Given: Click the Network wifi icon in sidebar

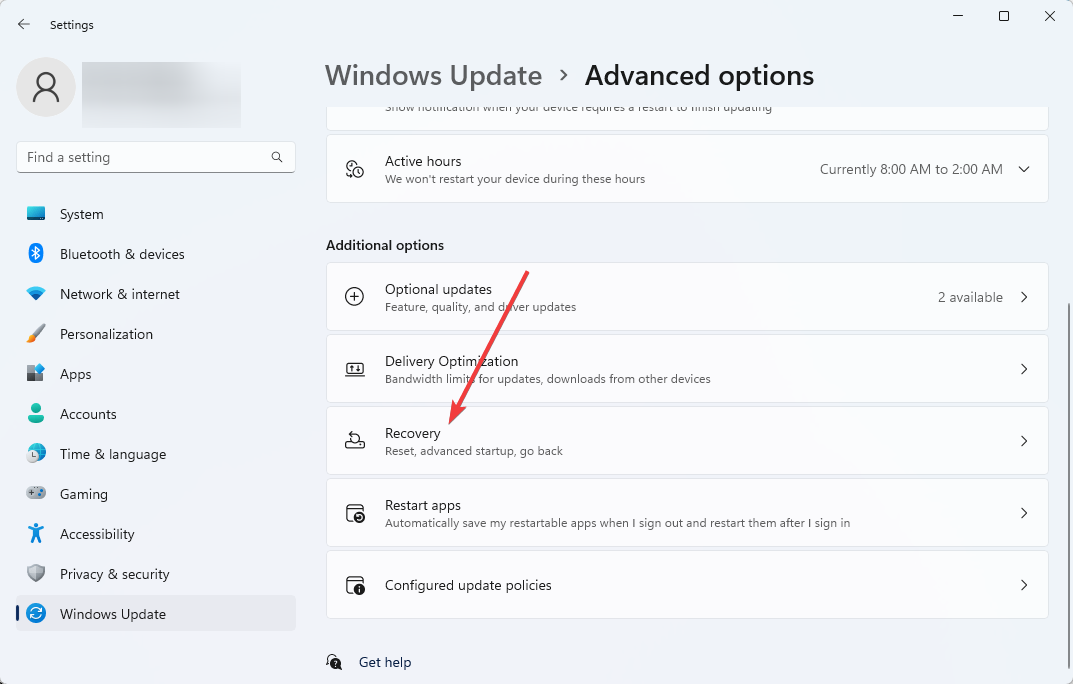Looking at the screenshot, I should tap(36, 294).
